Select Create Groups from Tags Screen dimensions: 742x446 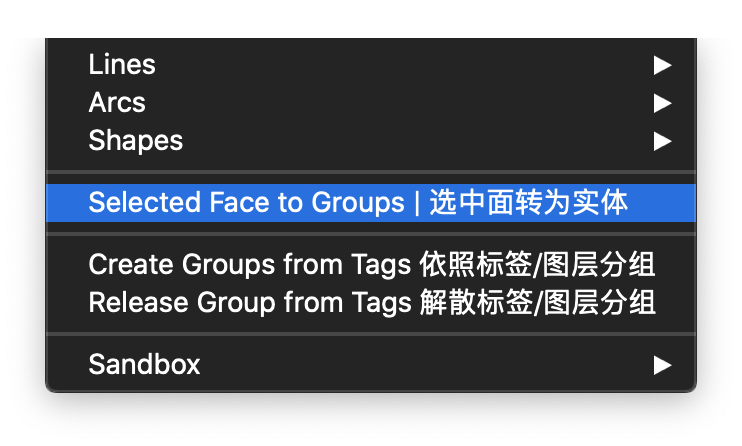click(x=371, y=264)
